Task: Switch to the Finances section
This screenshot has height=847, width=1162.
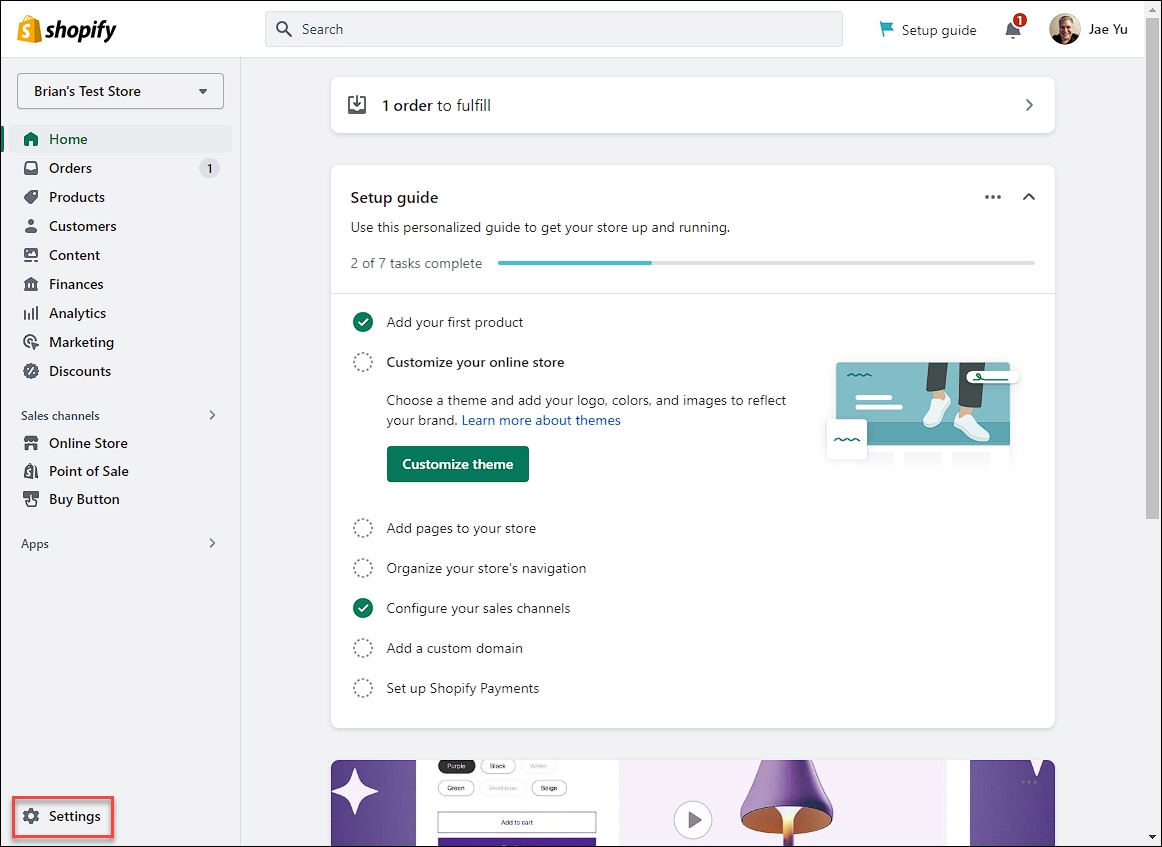Action: coord(75,284)
